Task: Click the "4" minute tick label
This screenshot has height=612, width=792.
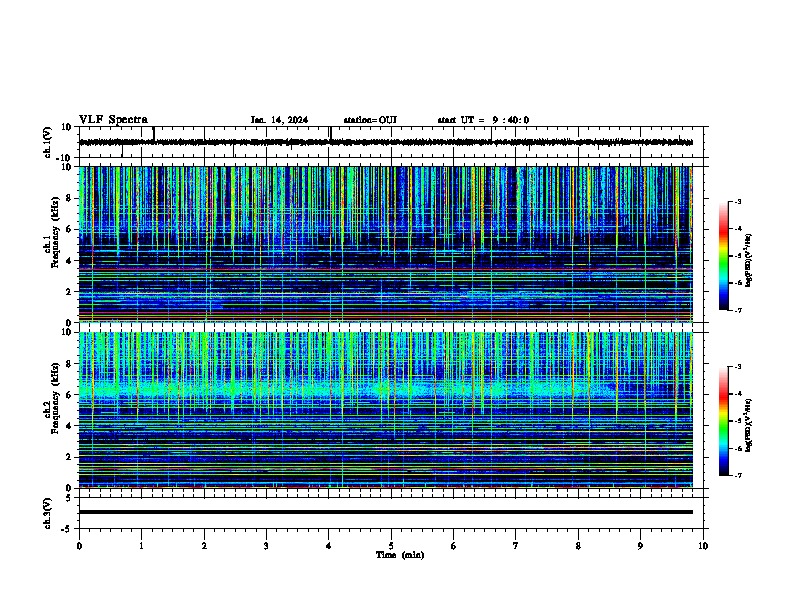Action: pos(329,546)
